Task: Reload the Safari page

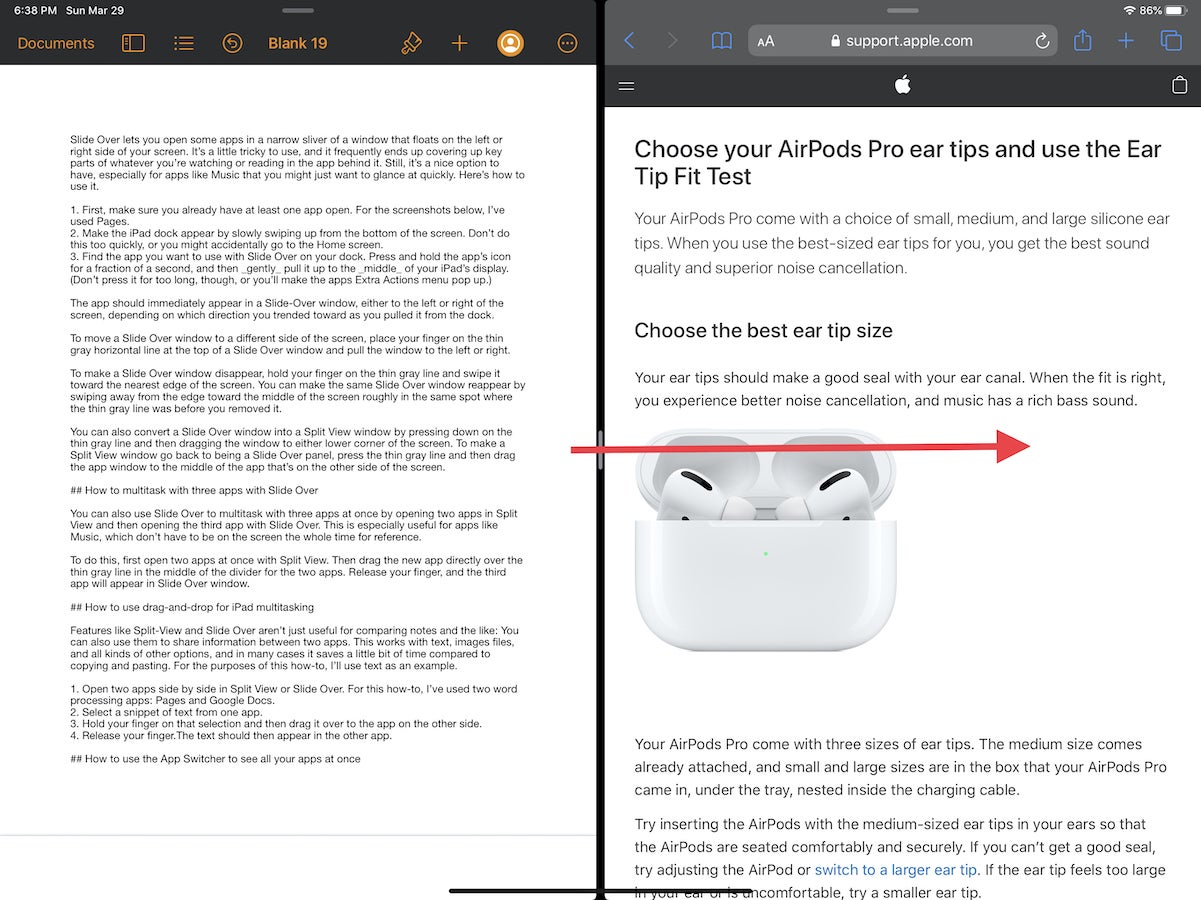Action: coord(1042,41)
